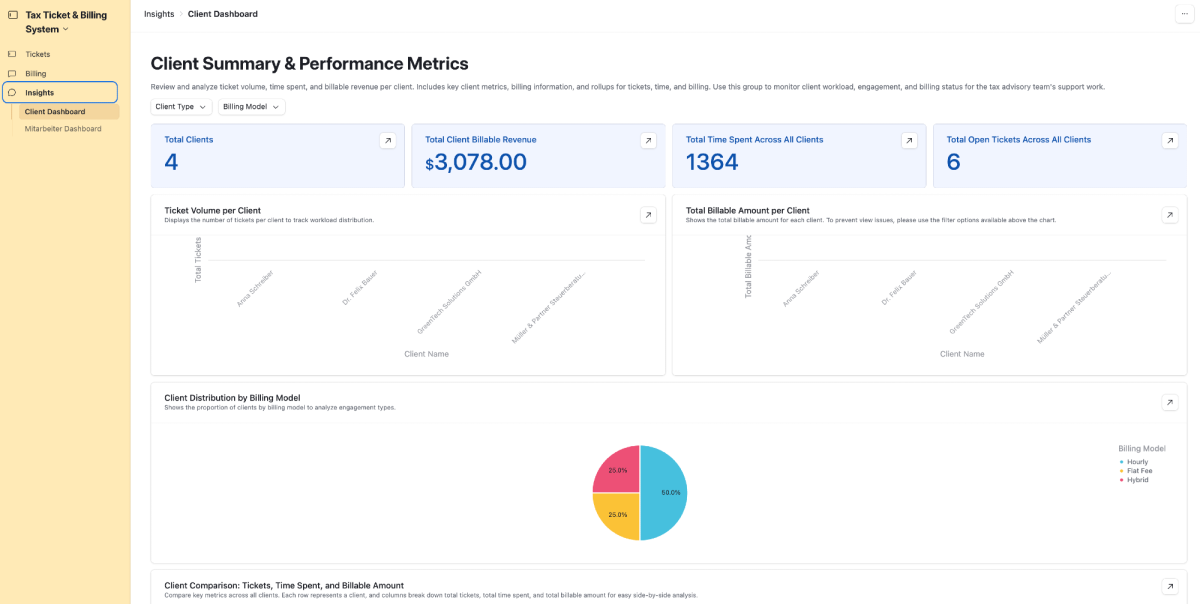Screen dimensions: 1200x604
Task: Open Ticket Volume per Client chart fullscreen
Action: pos(648,215)
